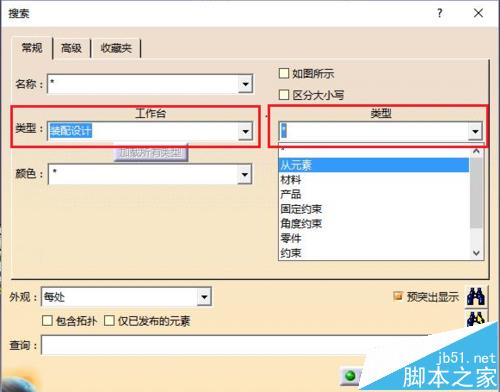The height and width of the screenshot is (392, 500).
Task: Select 材料 in the type list
Action: click(374, 180)
